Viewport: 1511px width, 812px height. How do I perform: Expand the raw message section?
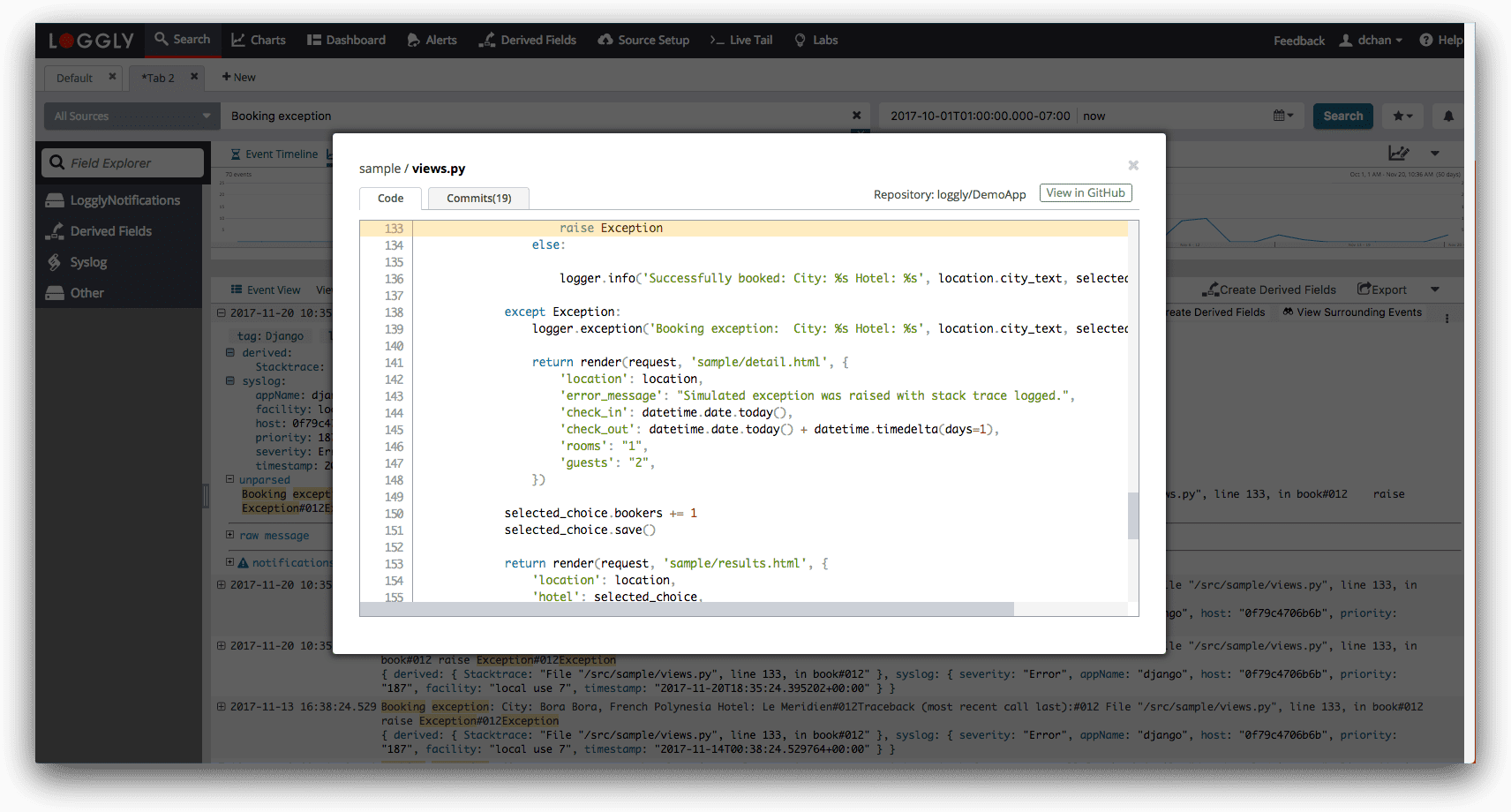pos(230,535)
